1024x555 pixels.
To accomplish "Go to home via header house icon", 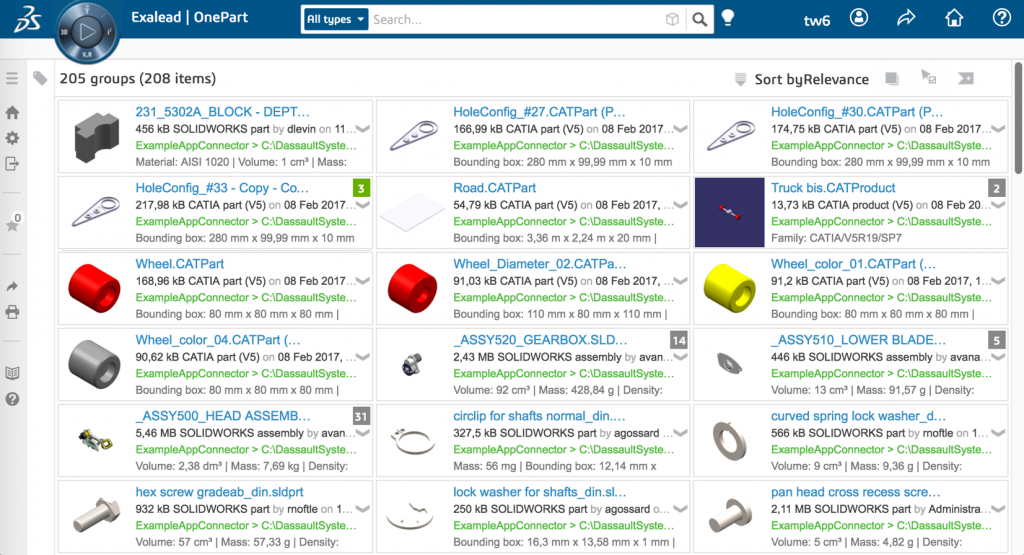I will (x=954, y=18).
